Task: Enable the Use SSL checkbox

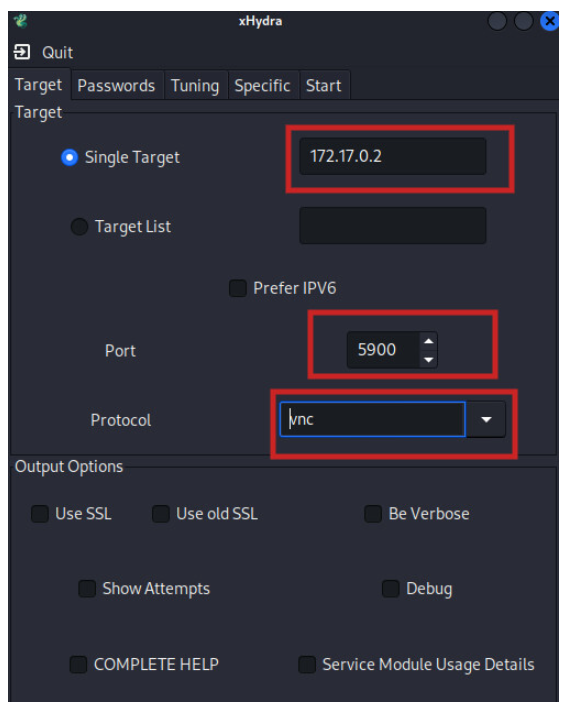Action: (40, 514)
